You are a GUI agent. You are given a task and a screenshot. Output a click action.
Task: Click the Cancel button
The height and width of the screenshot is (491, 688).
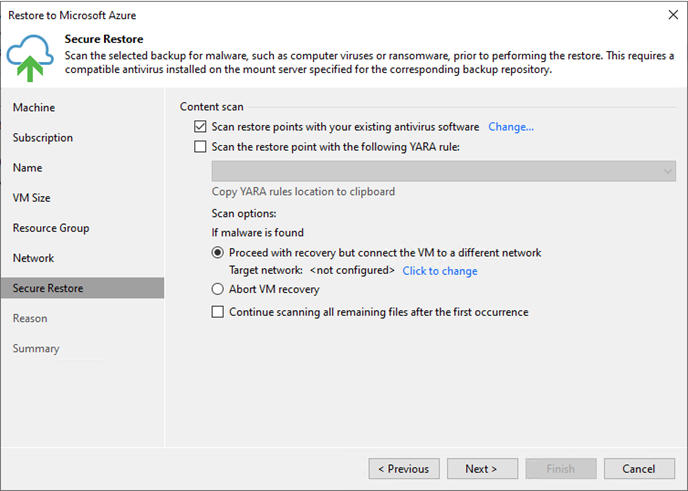tap(639, 469)
